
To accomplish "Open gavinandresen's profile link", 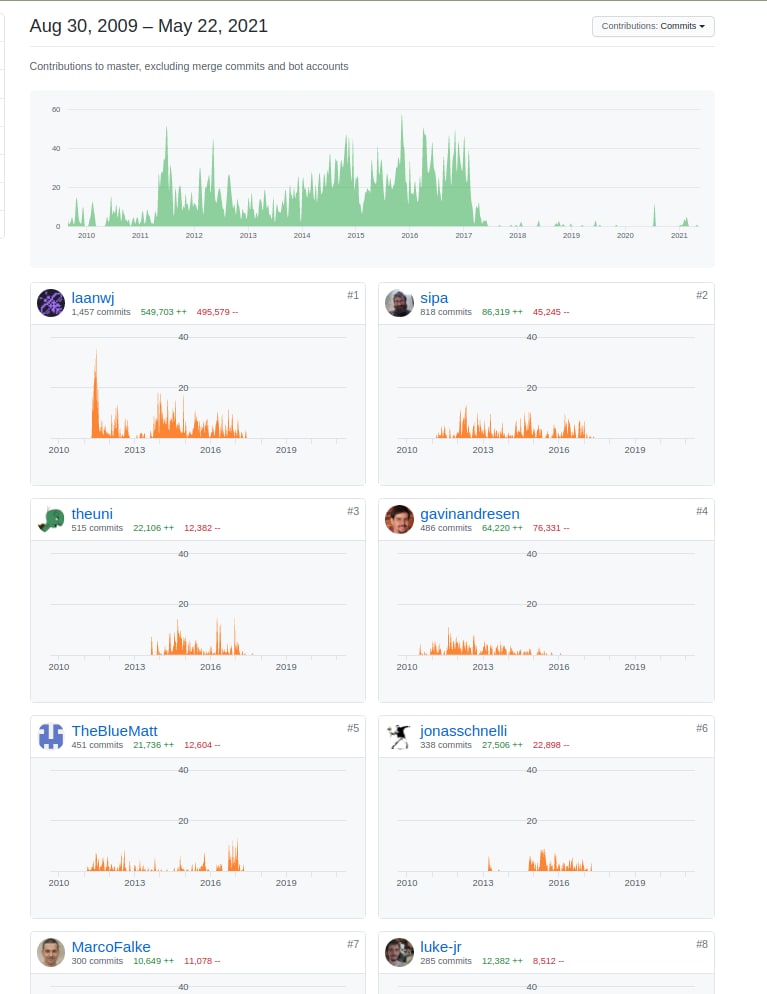I will pos(470,514).
